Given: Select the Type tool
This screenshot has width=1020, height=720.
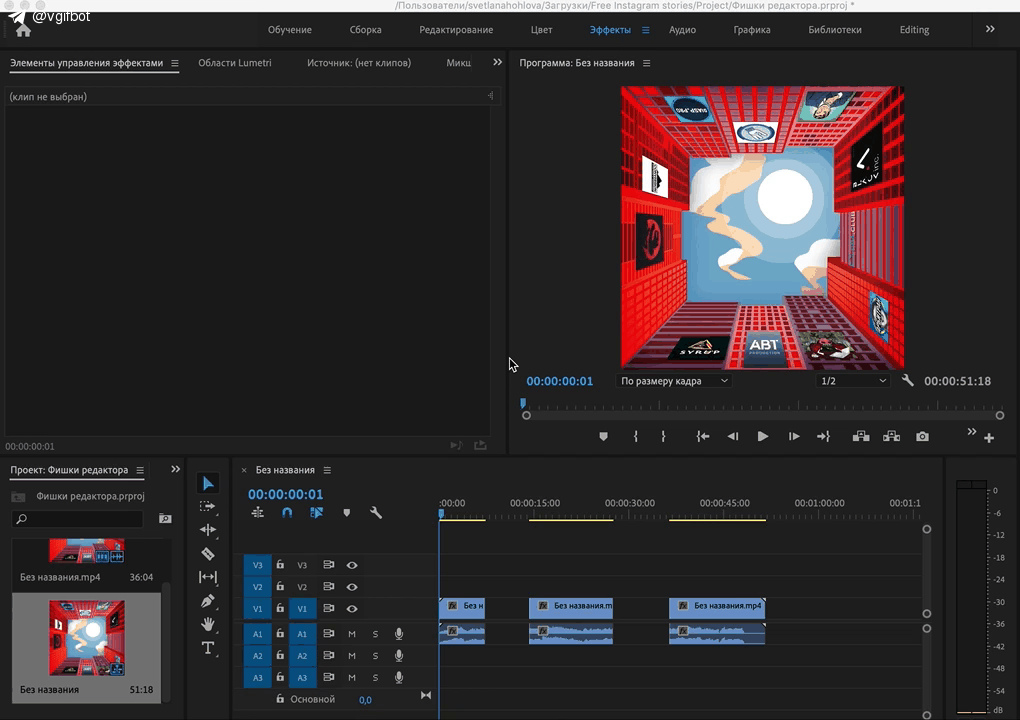Looking at the screenshot, I should (208, 648).
